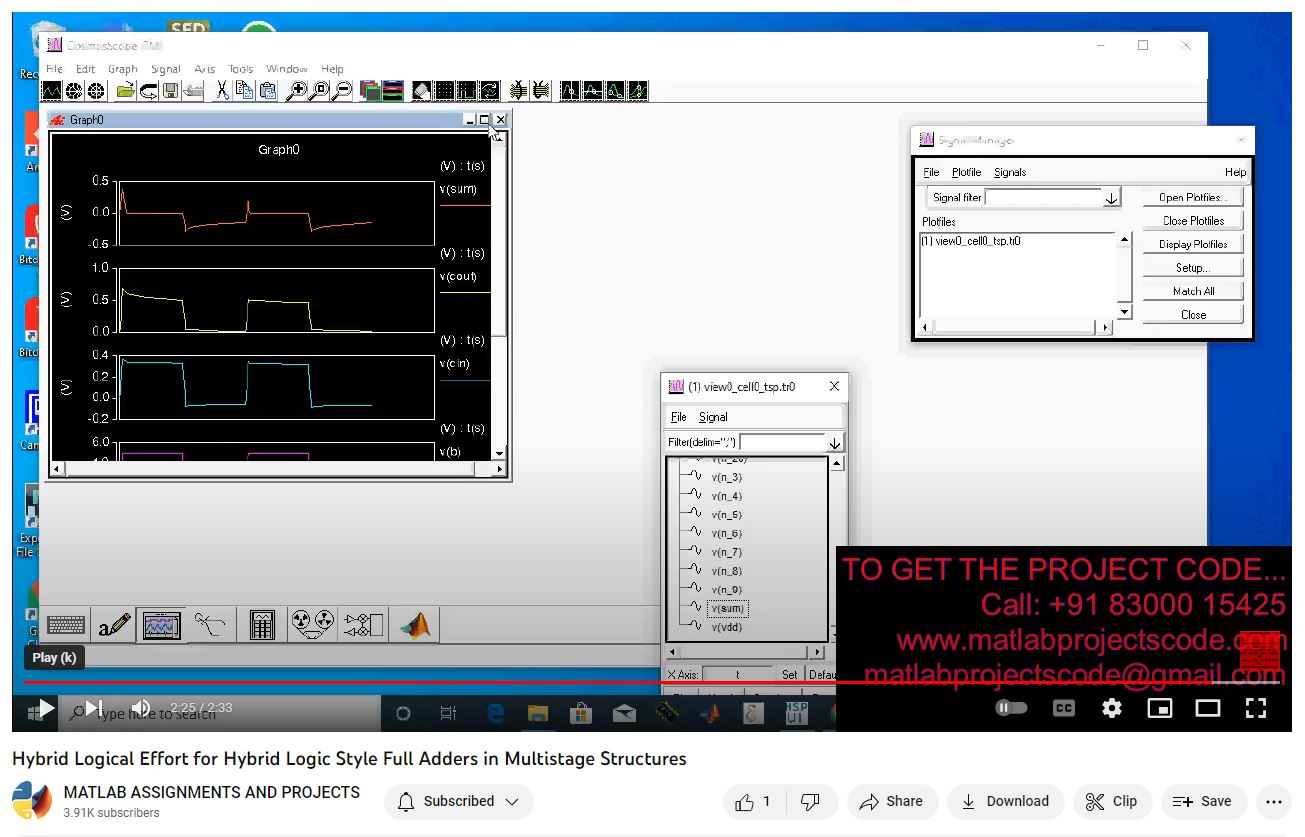Open YouTube player settings gear
Viewport: 1305px width, 837px height.
1111,708
